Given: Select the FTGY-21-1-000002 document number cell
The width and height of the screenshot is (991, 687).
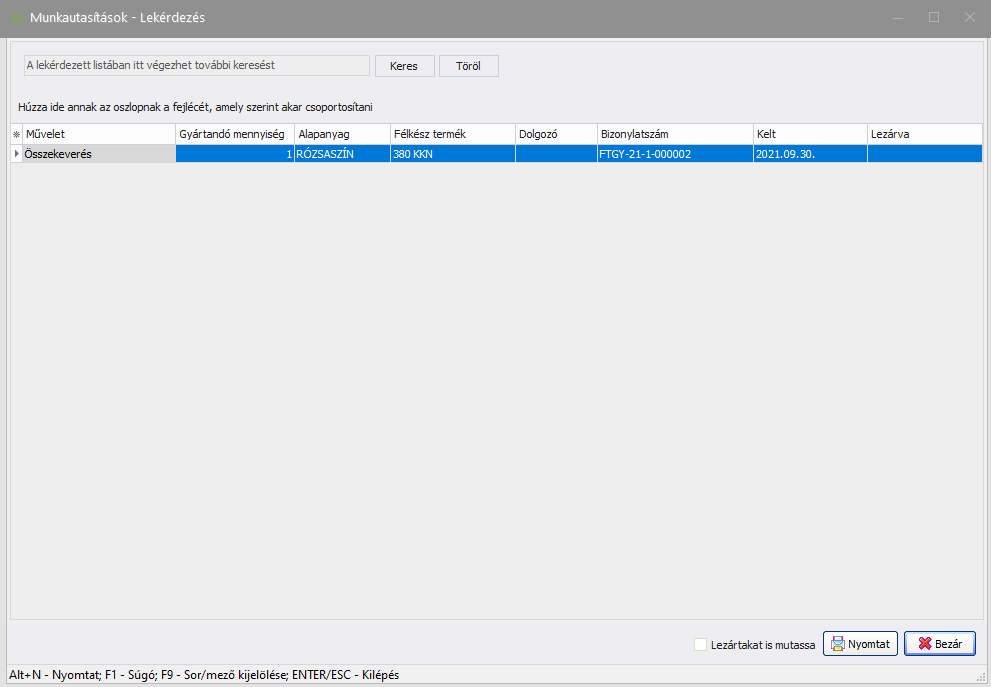Looking at the screenshot, I should point(674,154).
